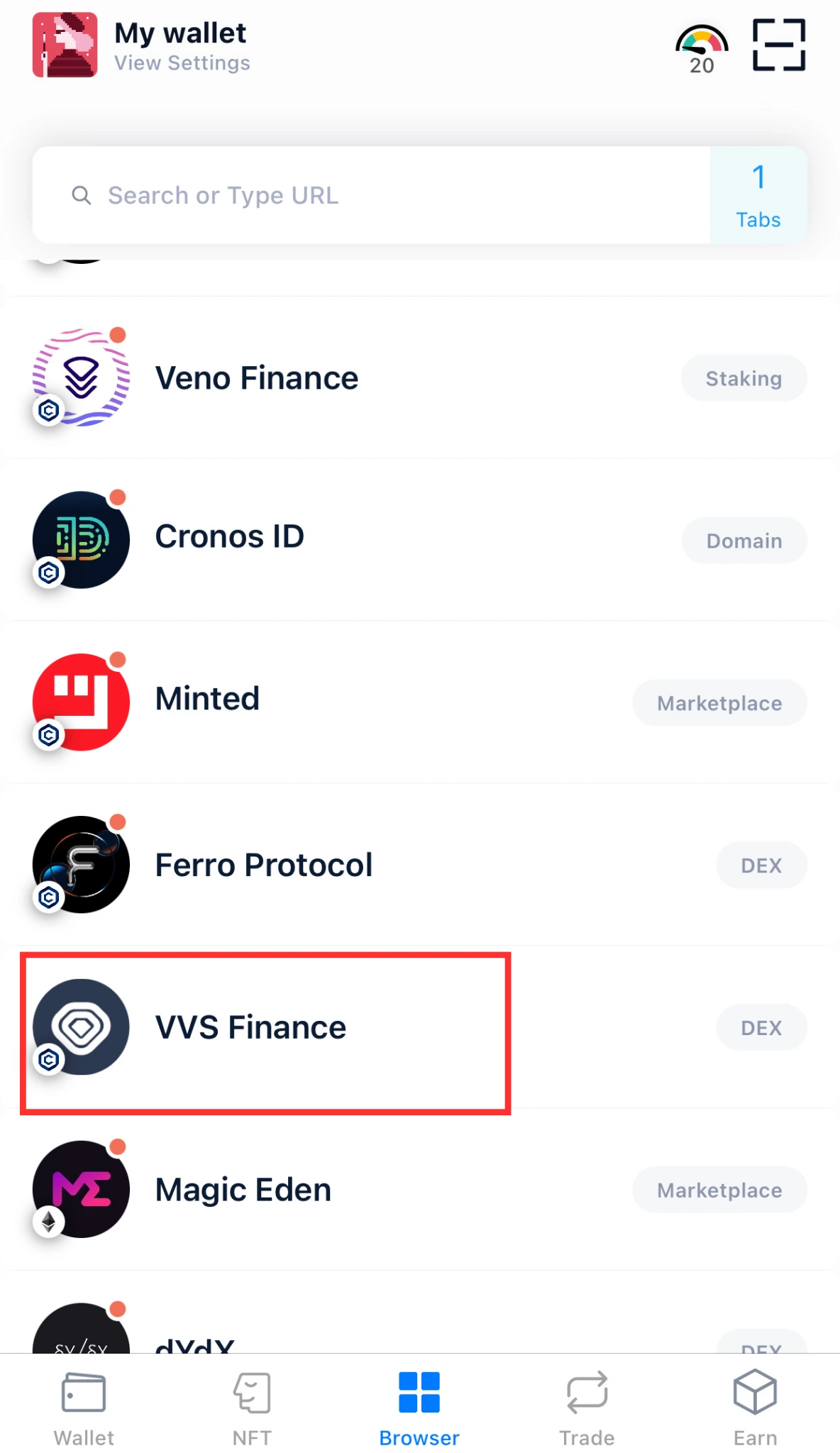The image size is (840, 1453).
Task: Tap the Magic Eden logo
Action: [81, 1189]
